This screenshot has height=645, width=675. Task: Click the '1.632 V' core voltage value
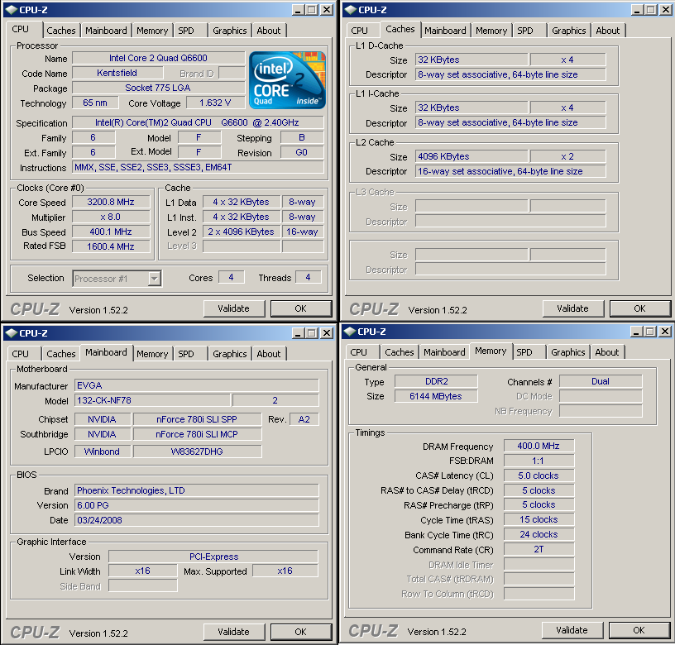point(215,103)
